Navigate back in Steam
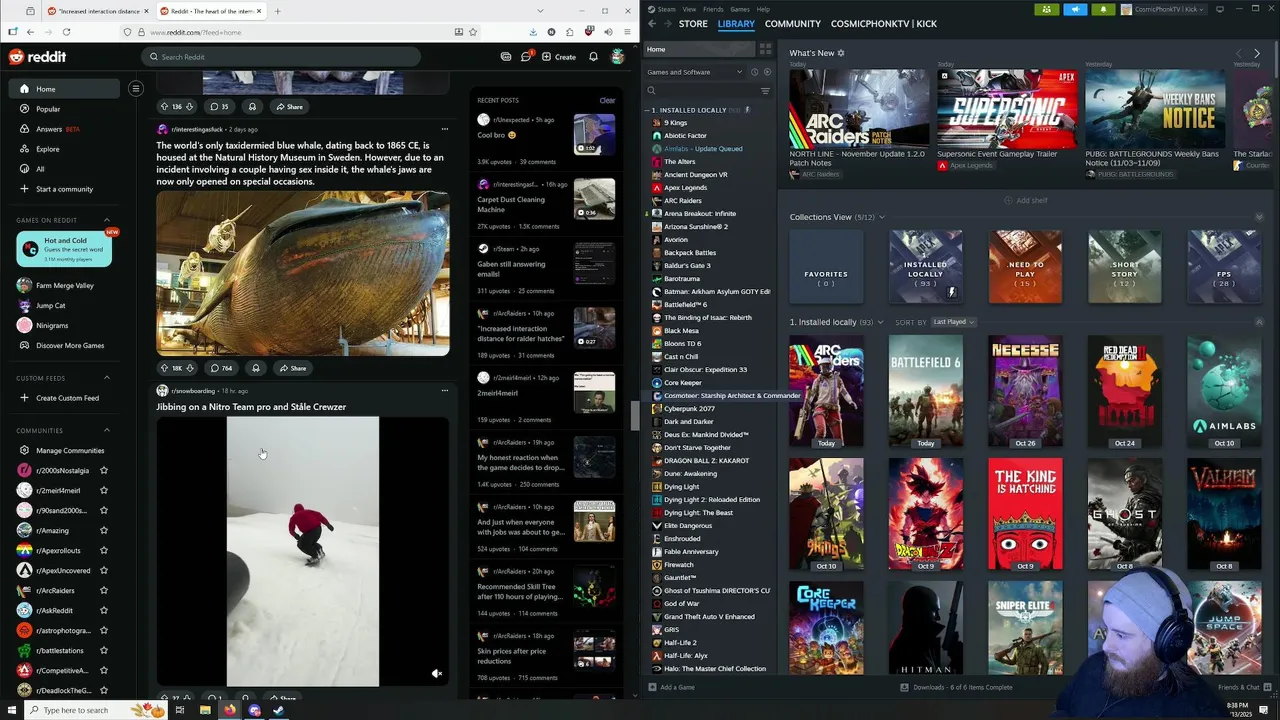 [652, 23]
